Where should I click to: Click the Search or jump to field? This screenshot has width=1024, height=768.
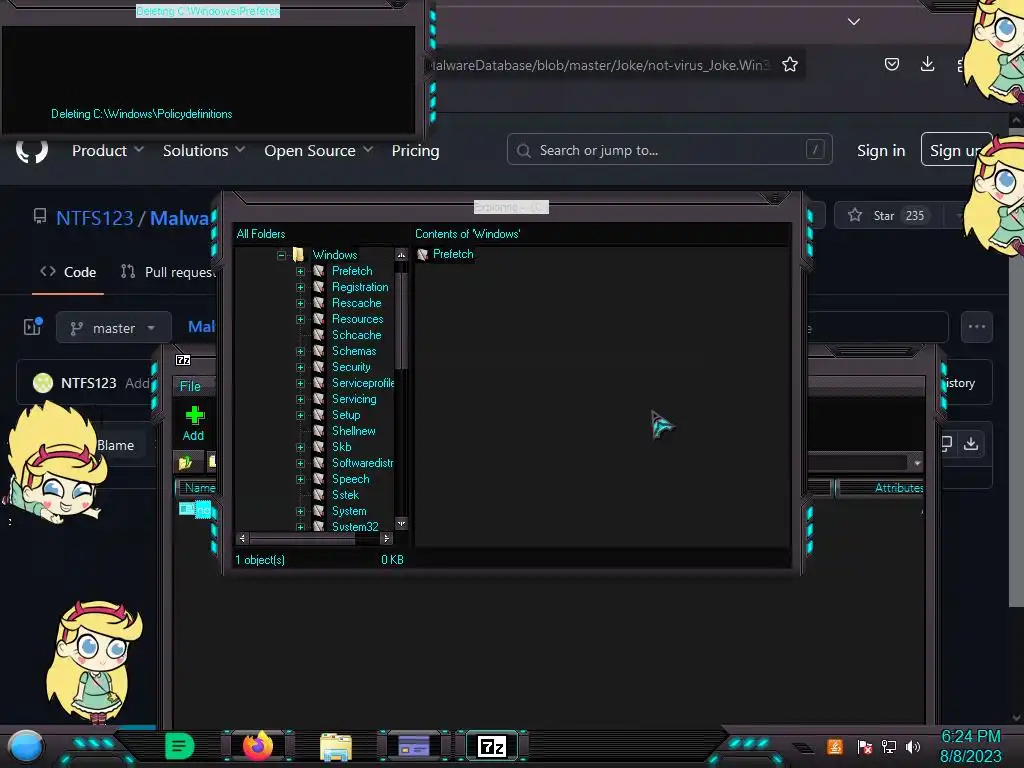669,150
